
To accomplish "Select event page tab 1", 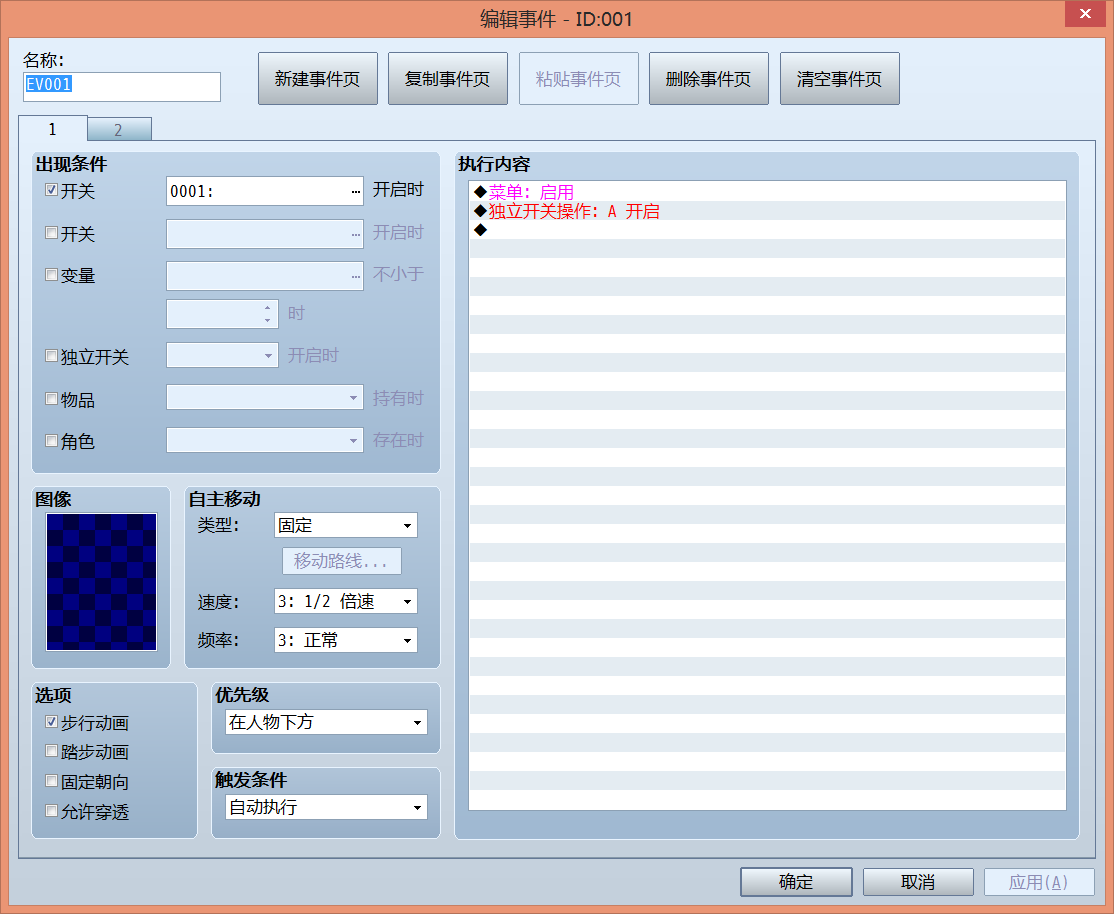I will tap(53, 129).
